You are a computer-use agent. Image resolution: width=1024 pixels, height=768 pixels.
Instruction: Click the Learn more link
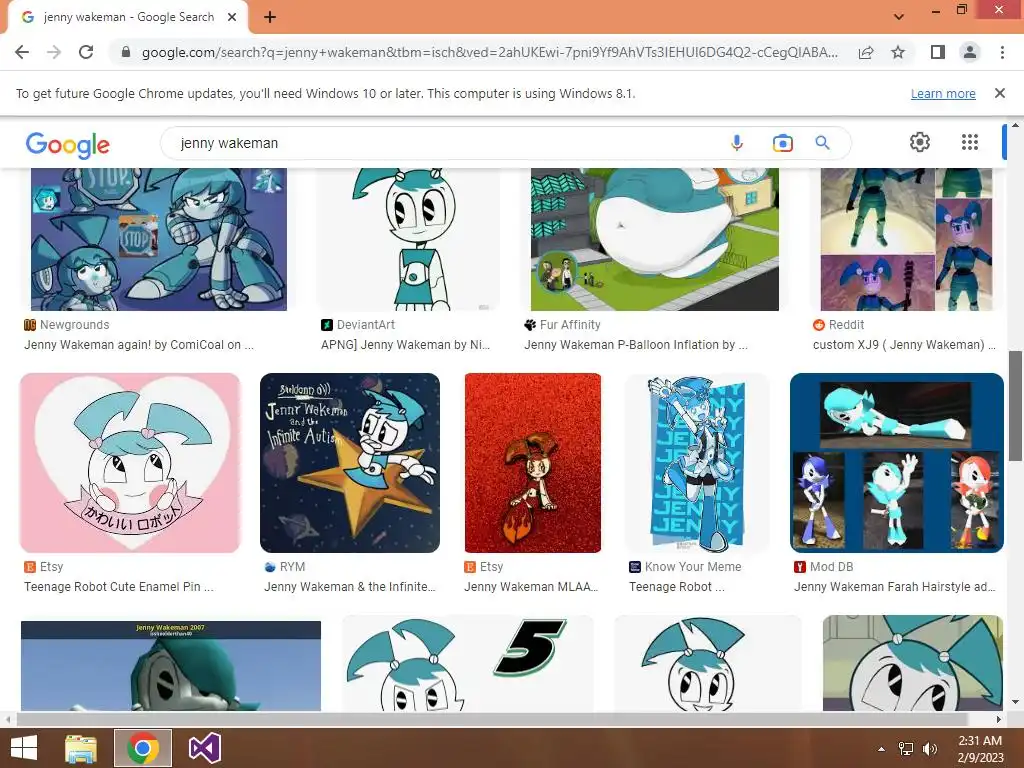pos(943,93)
